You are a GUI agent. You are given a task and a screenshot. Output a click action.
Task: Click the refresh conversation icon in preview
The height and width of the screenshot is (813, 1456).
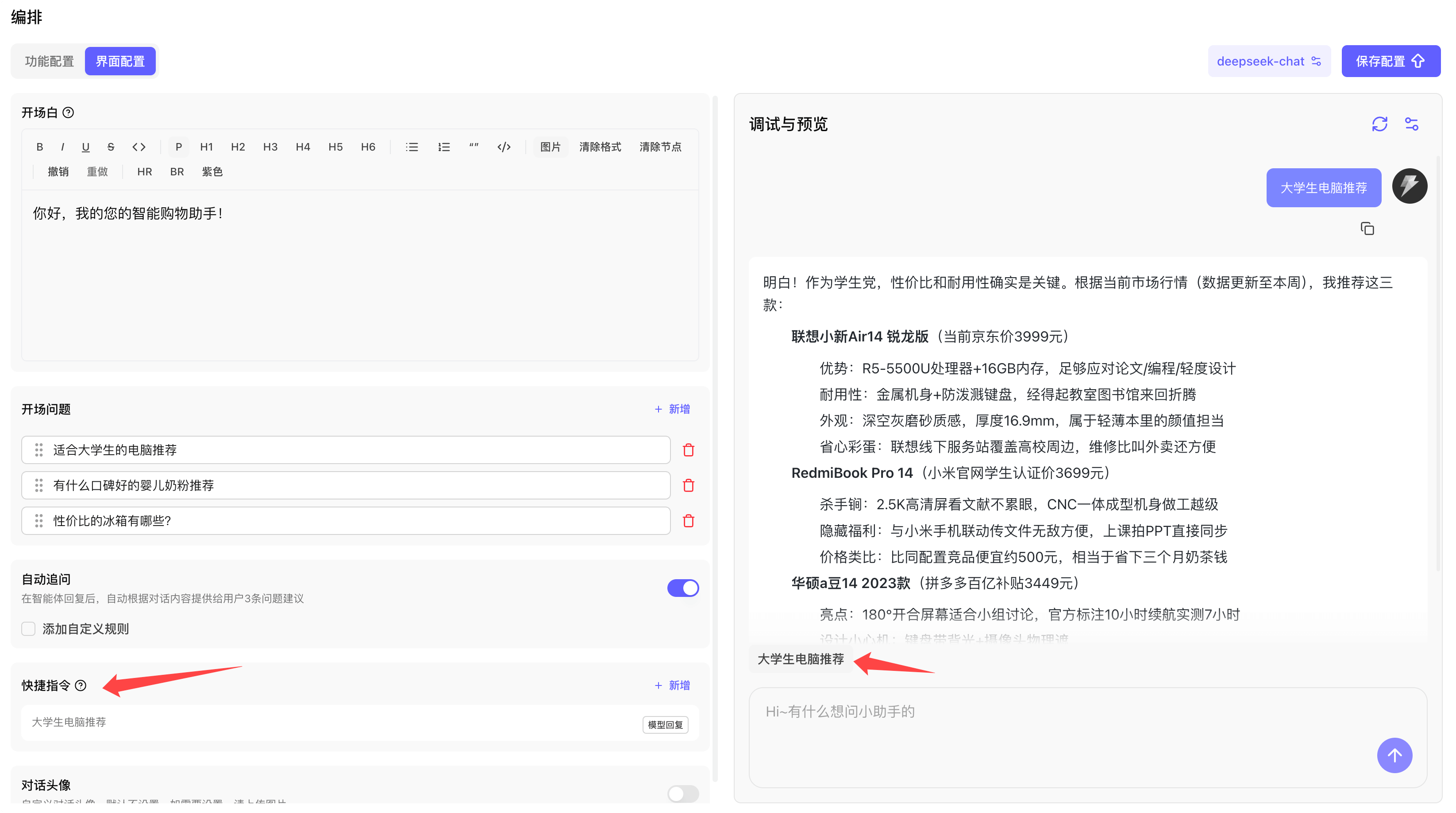pos(1379,124)
